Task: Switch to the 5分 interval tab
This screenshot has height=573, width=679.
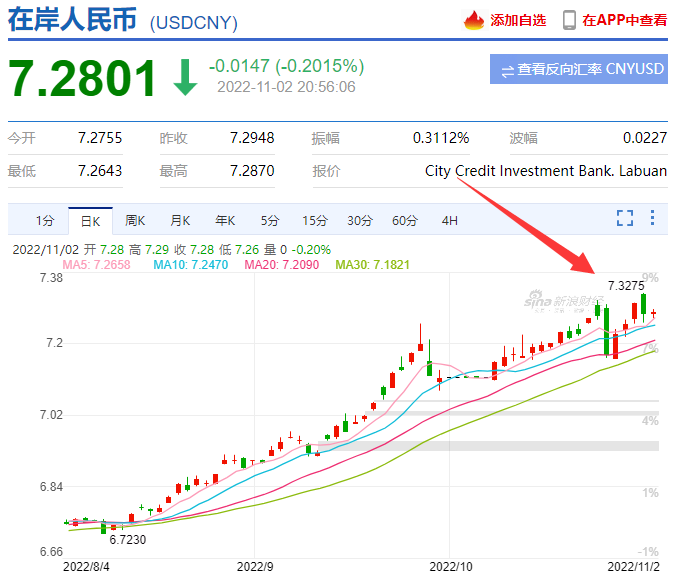Action: (x=270, y=220)
